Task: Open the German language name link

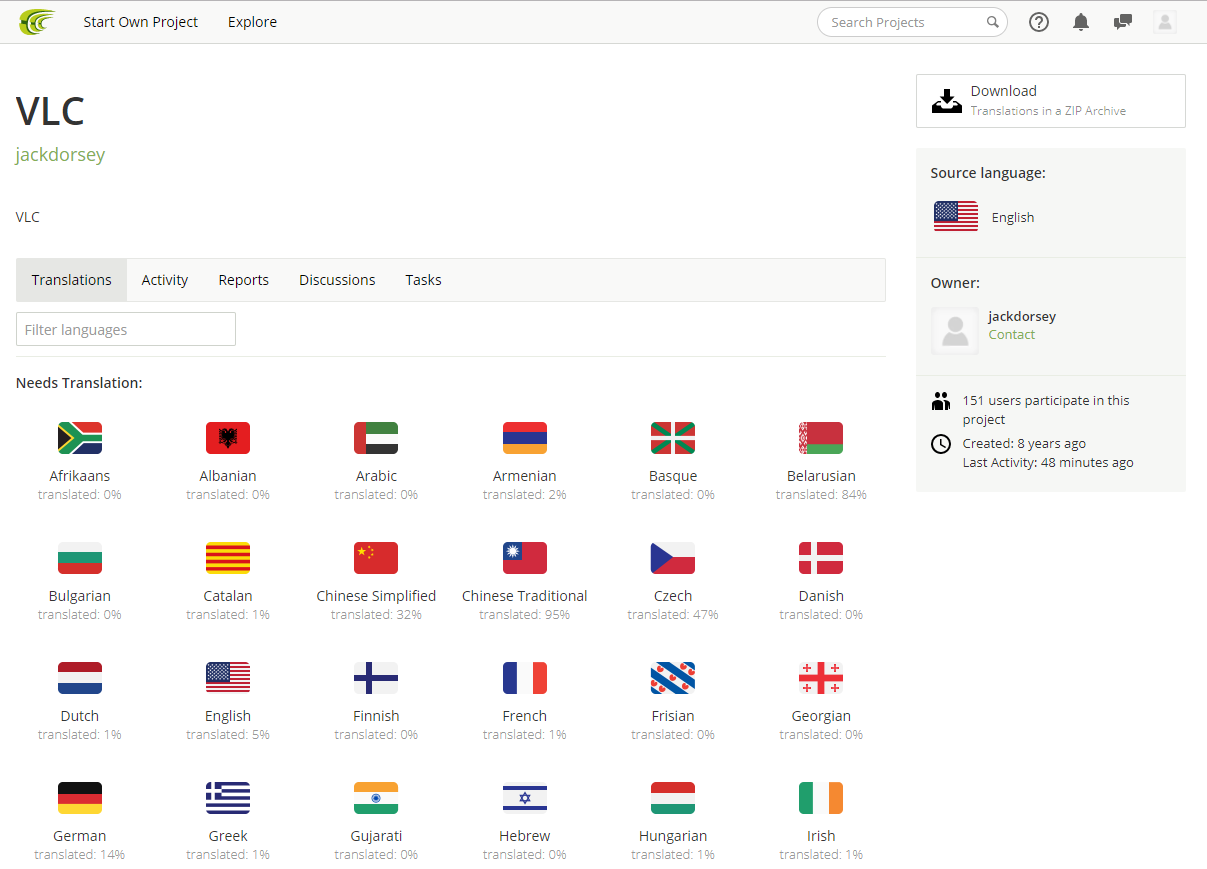Action: point(80,836)
